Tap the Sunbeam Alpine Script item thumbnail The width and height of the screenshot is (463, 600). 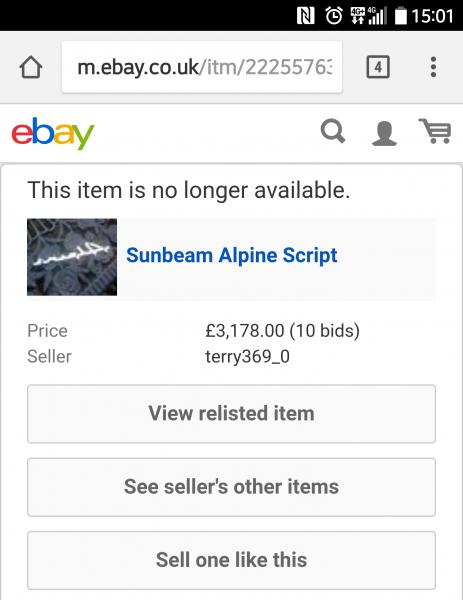pos(72,257)
